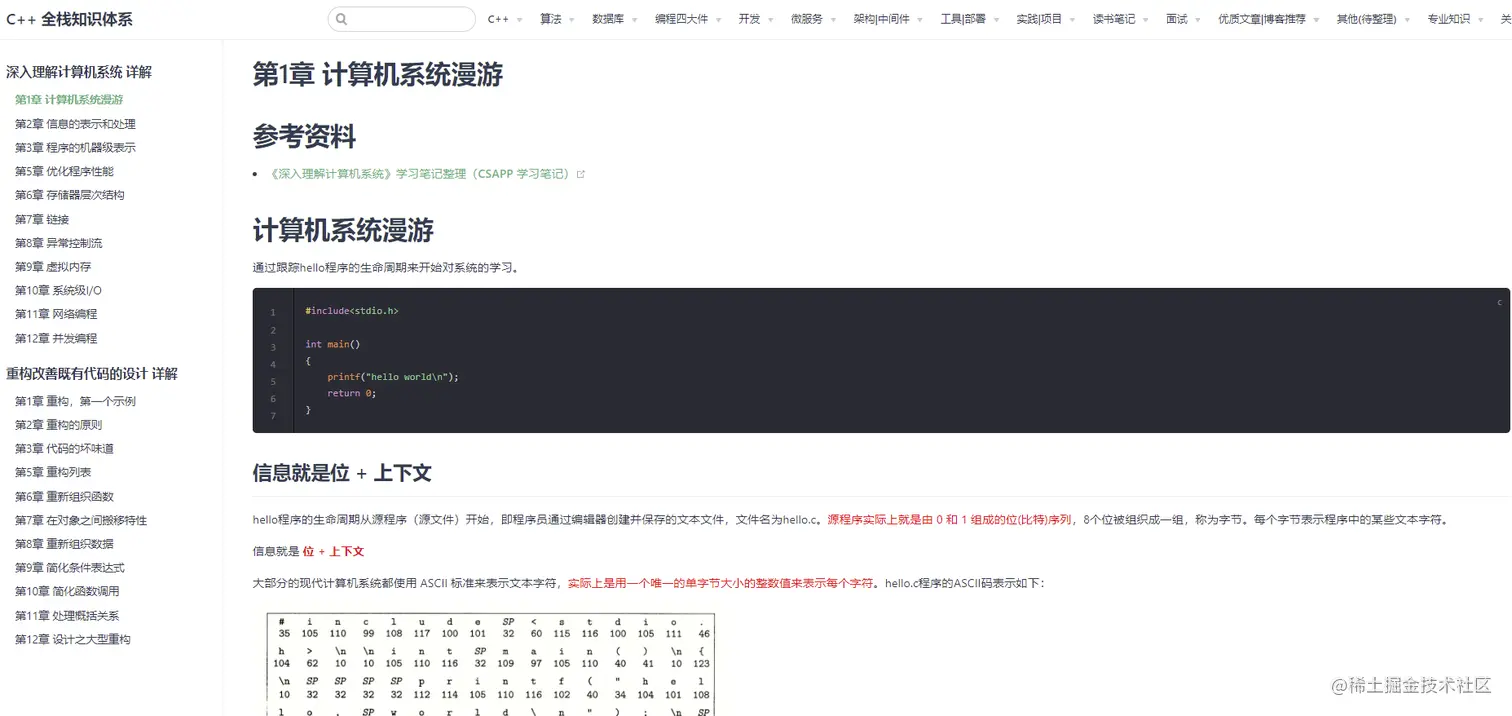Screen dimensions: 1512x716
Task: Click the search magnifier icon
Action: click(x=342, y=18)
